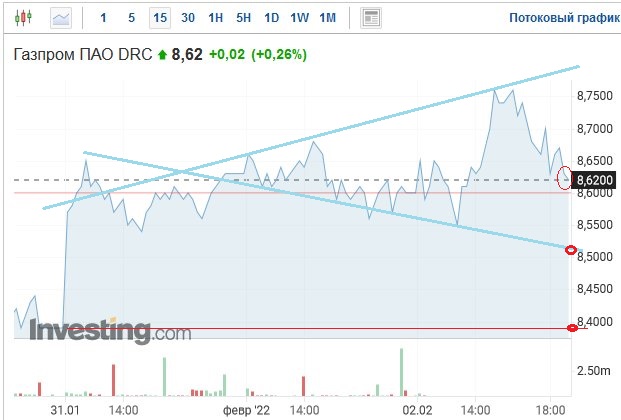Select the 5H interval
This screenshot has width=621, height=420.
(x=244, y=18)
